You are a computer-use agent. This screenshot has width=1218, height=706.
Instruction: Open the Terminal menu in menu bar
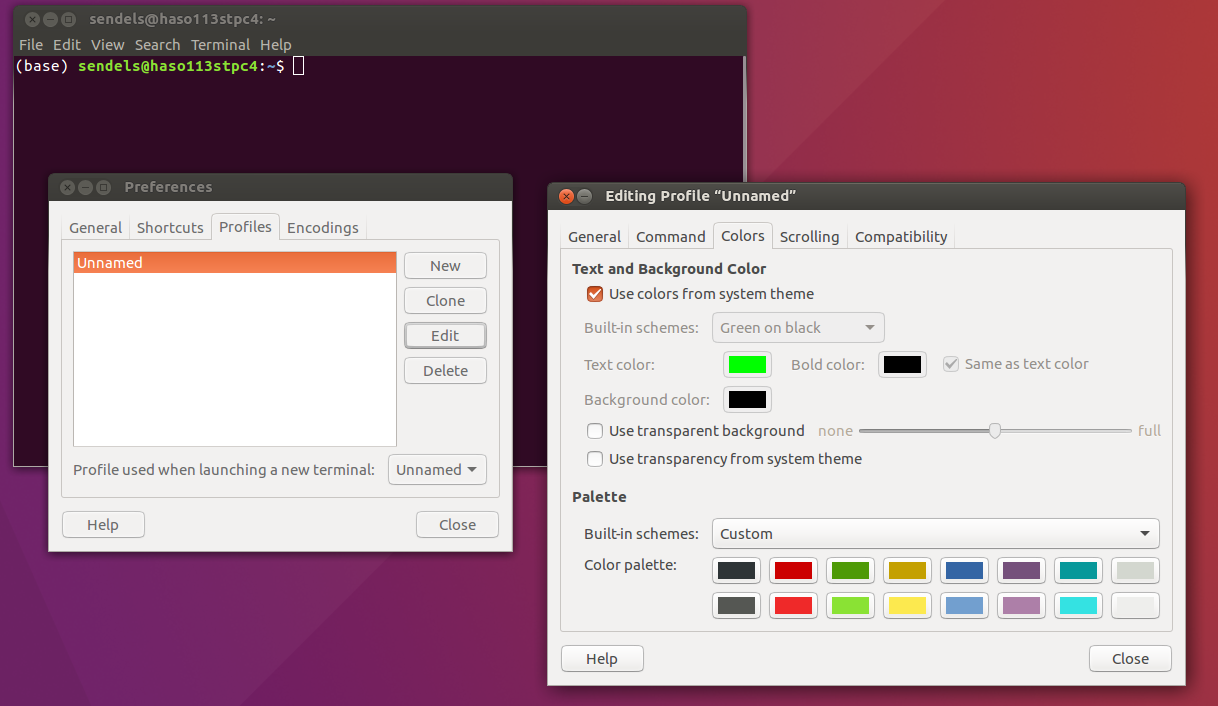pyautogui.click(x=220, y=45)
